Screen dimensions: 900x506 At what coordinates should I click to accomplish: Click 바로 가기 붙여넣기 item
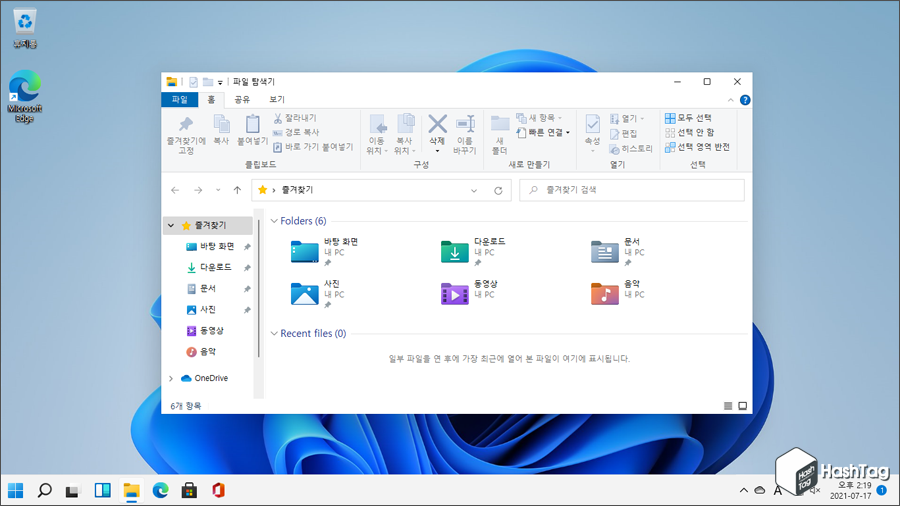pos(313,147)
